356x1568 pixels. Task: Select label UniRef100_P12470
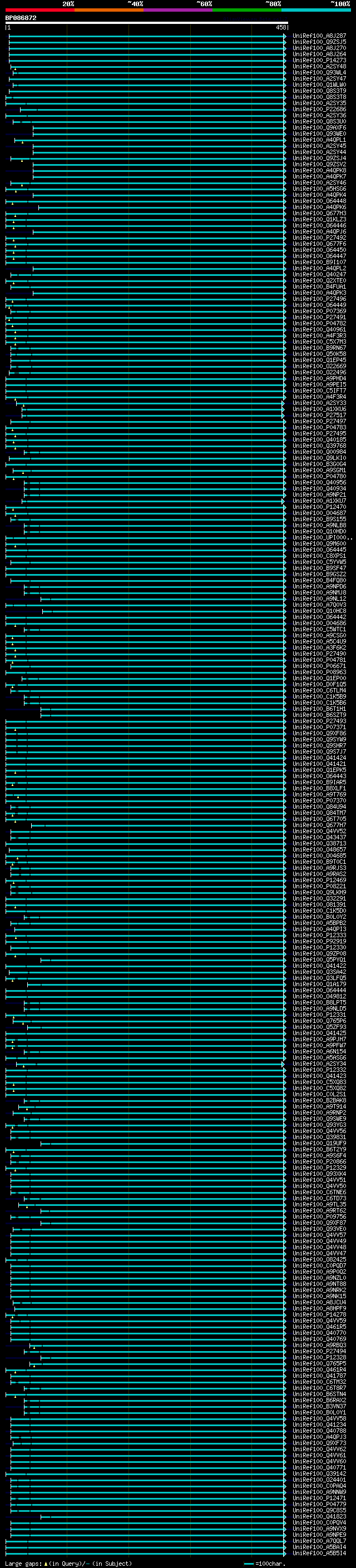point(319,507)
